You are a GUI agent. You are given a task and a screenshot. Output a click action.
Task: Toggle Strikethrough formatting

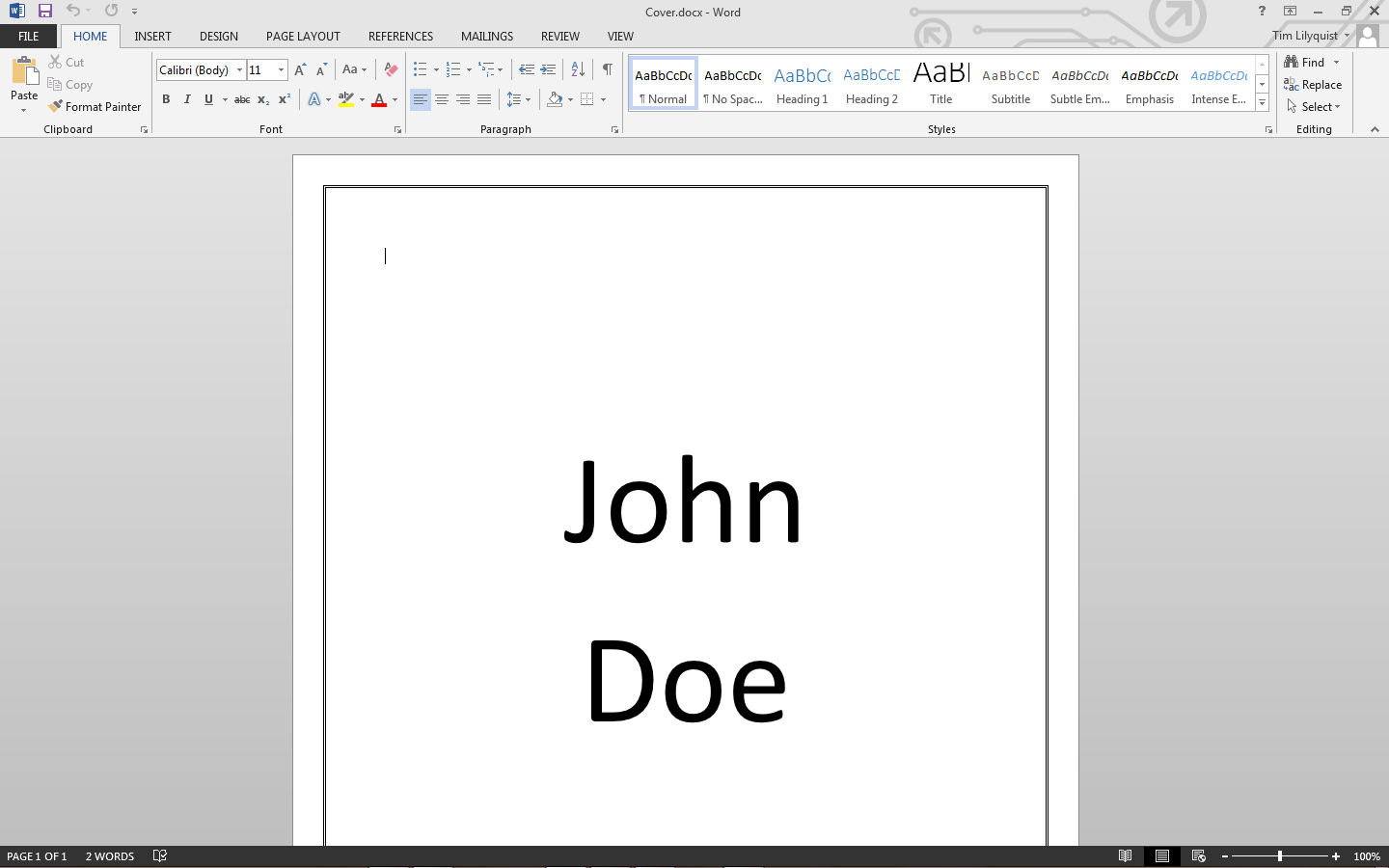(x=242, y=99)
